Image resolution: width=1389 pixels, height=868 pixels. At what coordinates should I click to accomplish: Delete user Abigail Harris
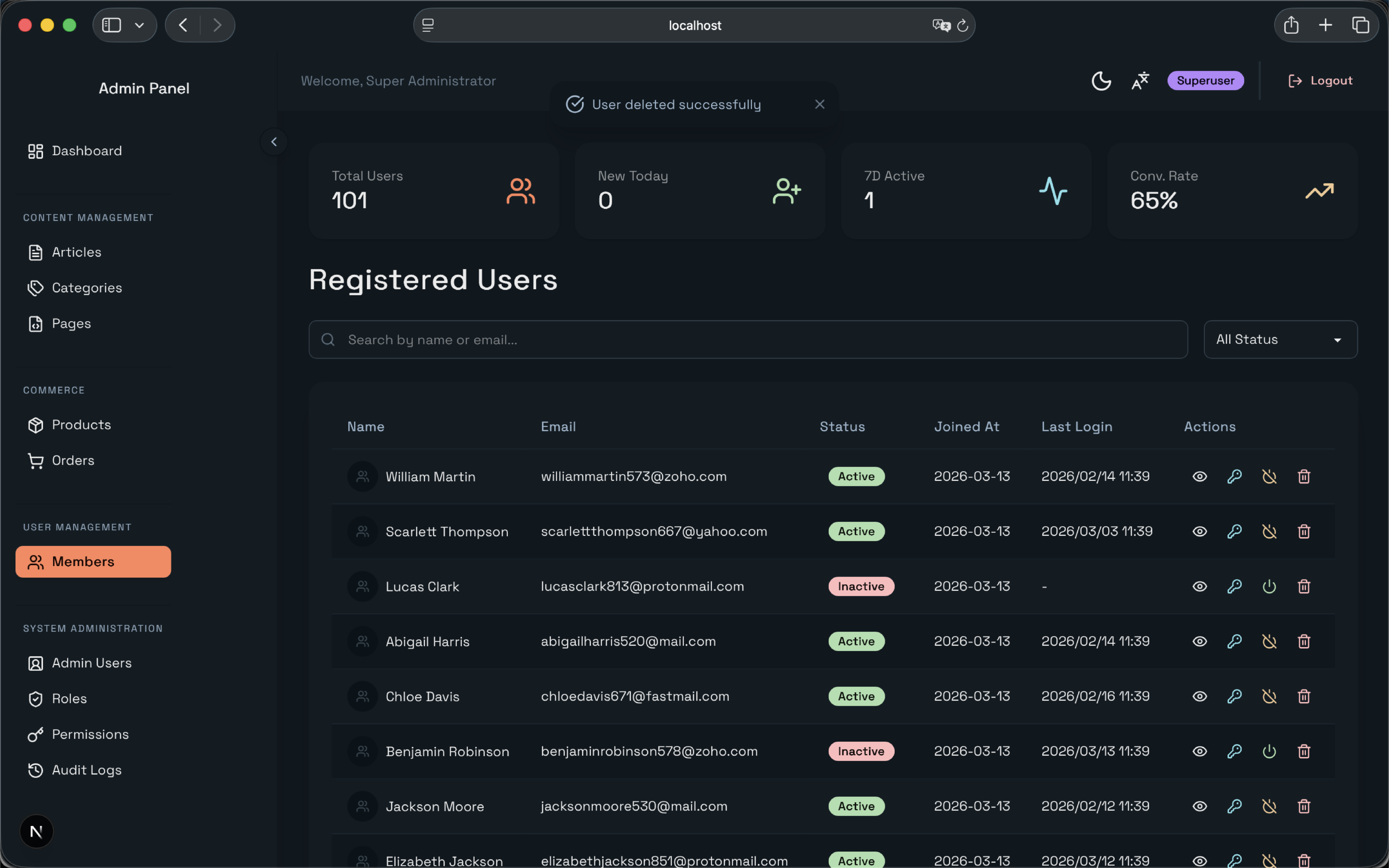pos(1304,641)
